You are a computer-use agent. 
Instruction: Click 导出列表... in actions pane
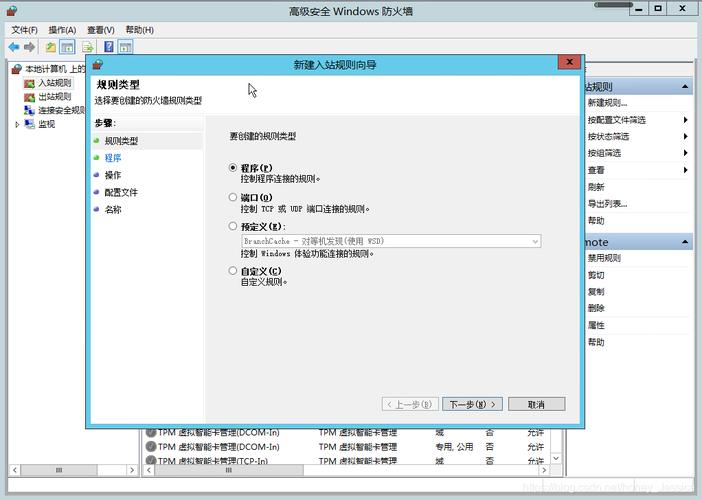[607, 204]
